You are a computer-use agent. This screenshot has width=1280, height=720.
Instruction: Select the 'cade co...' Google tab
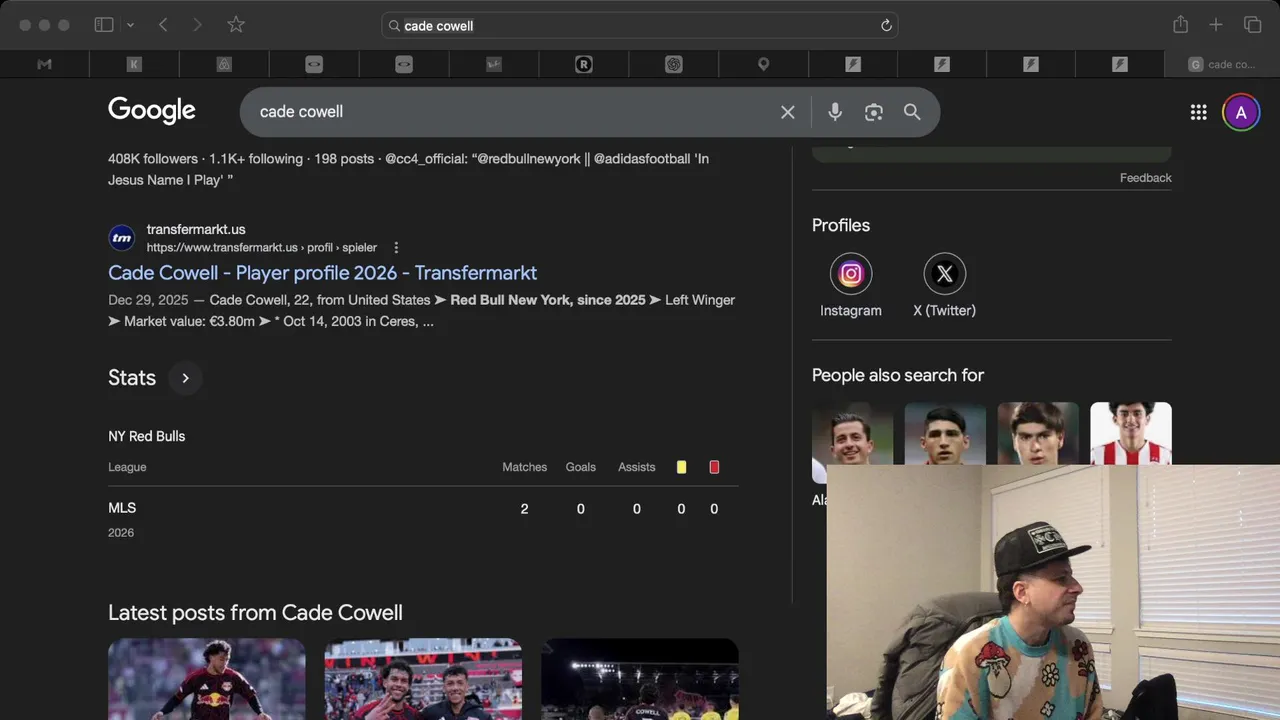click(x=1222, y=64)
